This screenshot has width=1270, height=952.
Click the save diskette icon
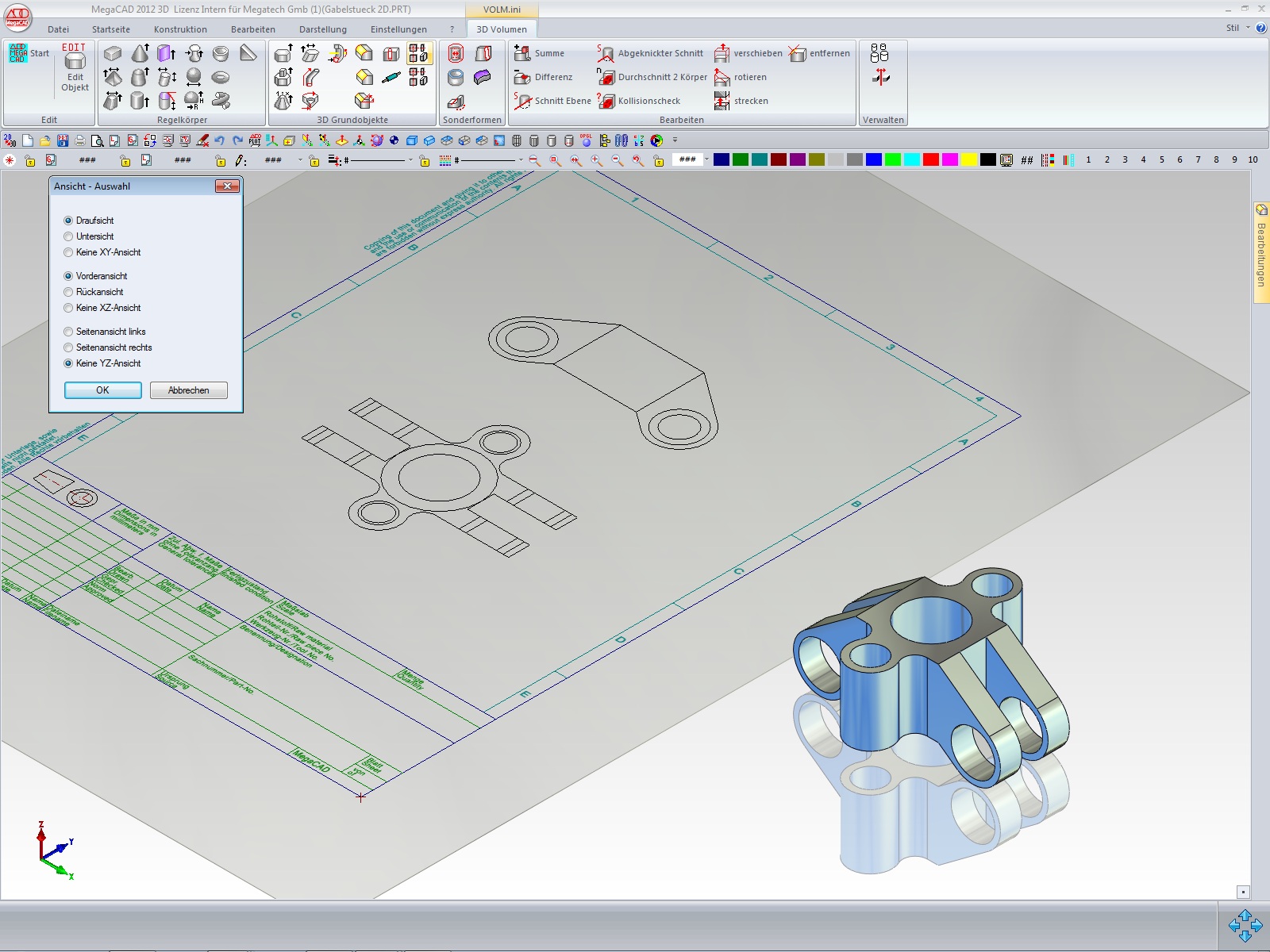(x=63, y=140)
